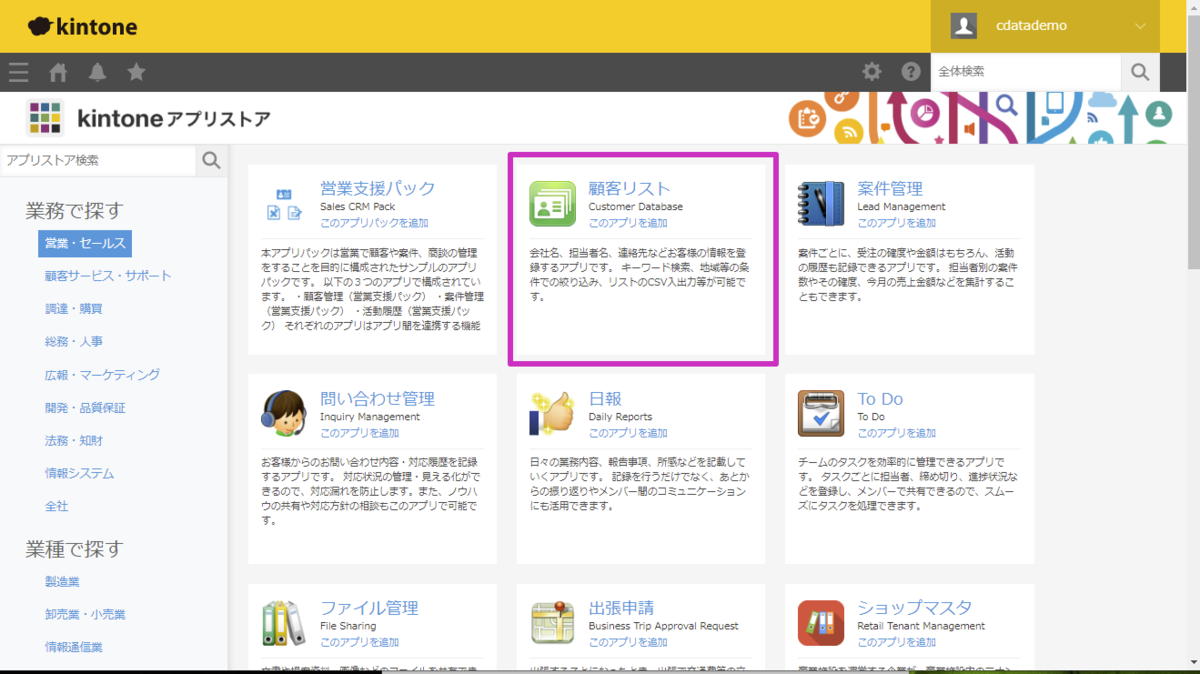Click このアプリを追加 under ショップマスタ

[897, 642]
